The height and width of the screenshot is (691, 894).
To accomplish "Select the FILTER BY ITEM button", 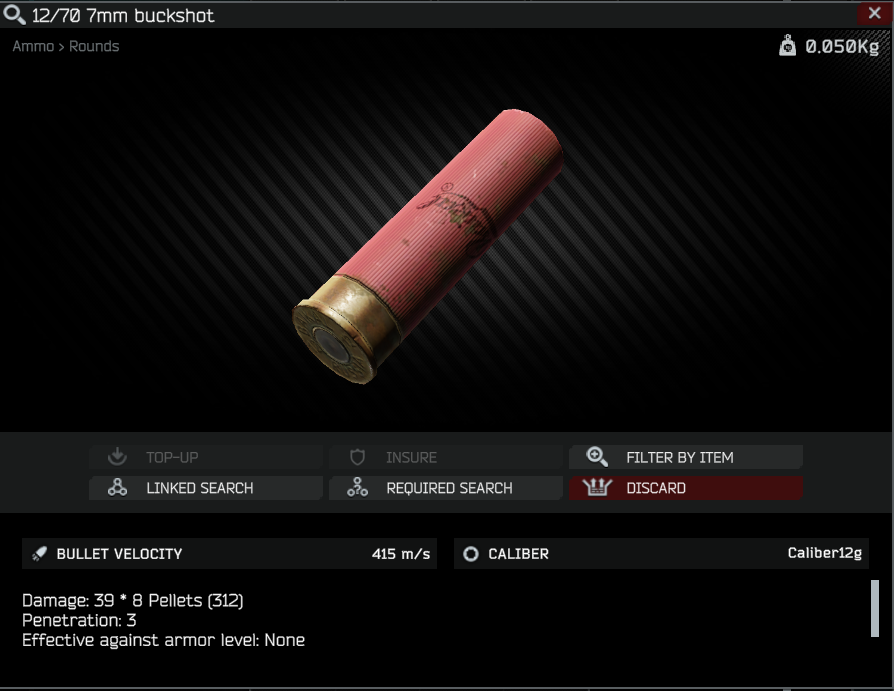I will 686,457.
